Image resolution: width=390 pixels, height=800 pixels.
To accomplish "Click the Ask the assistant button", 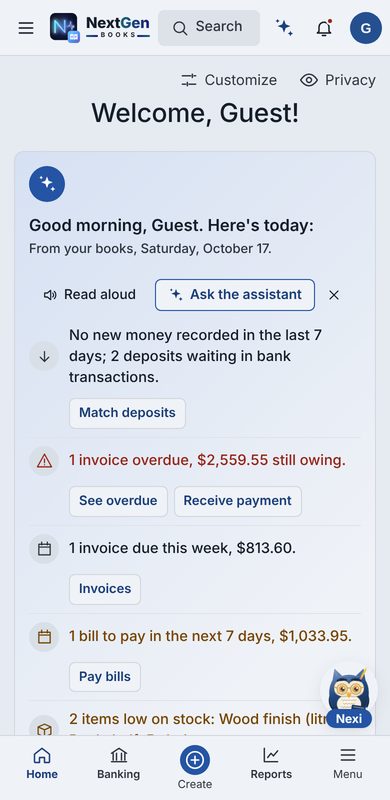I will [235, 295].
